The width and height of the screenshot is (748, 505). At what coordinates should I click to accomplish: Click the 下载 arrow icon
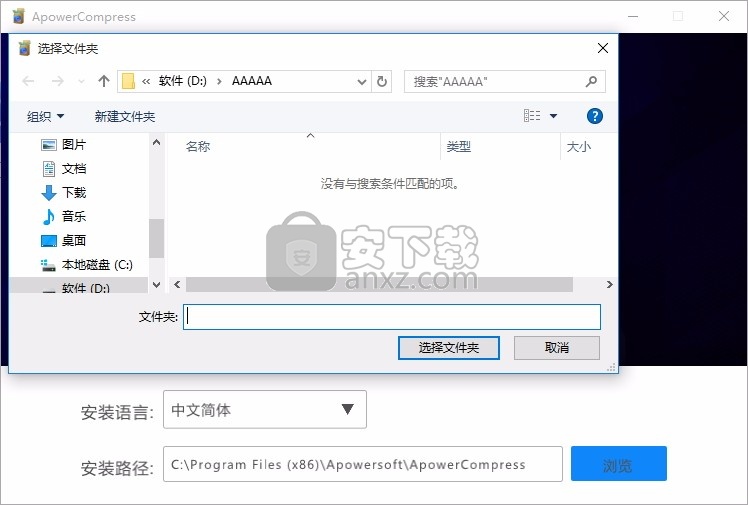tap(49, 193)
